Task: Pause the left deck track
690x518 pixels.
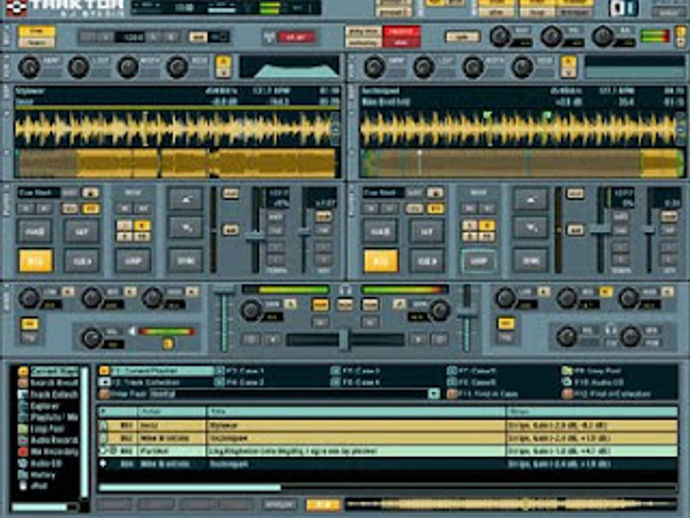Action: pos(34,231)
